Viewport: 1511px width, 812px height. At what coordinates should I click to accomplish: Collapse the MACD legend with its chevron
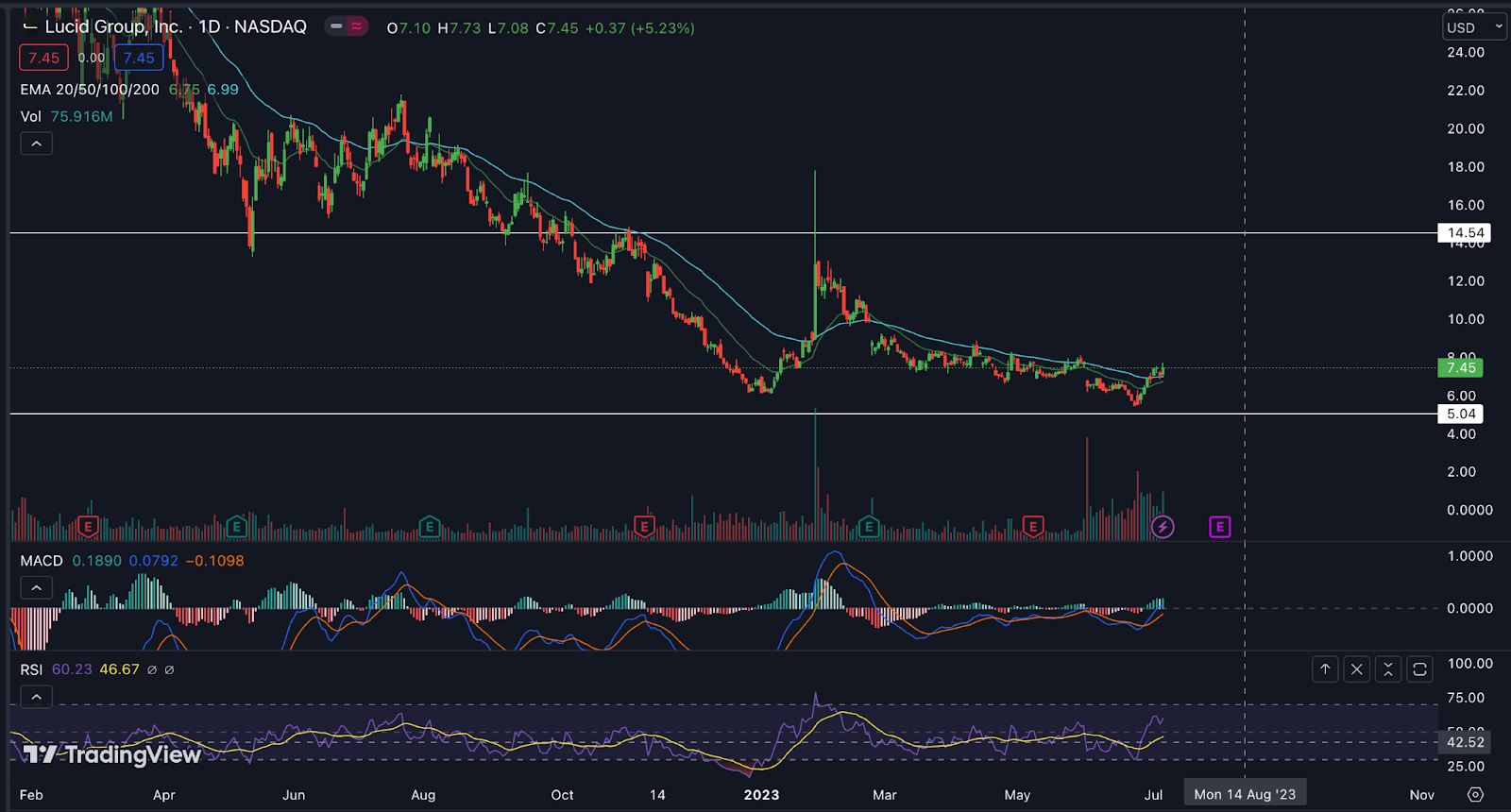tap(36, 588)
